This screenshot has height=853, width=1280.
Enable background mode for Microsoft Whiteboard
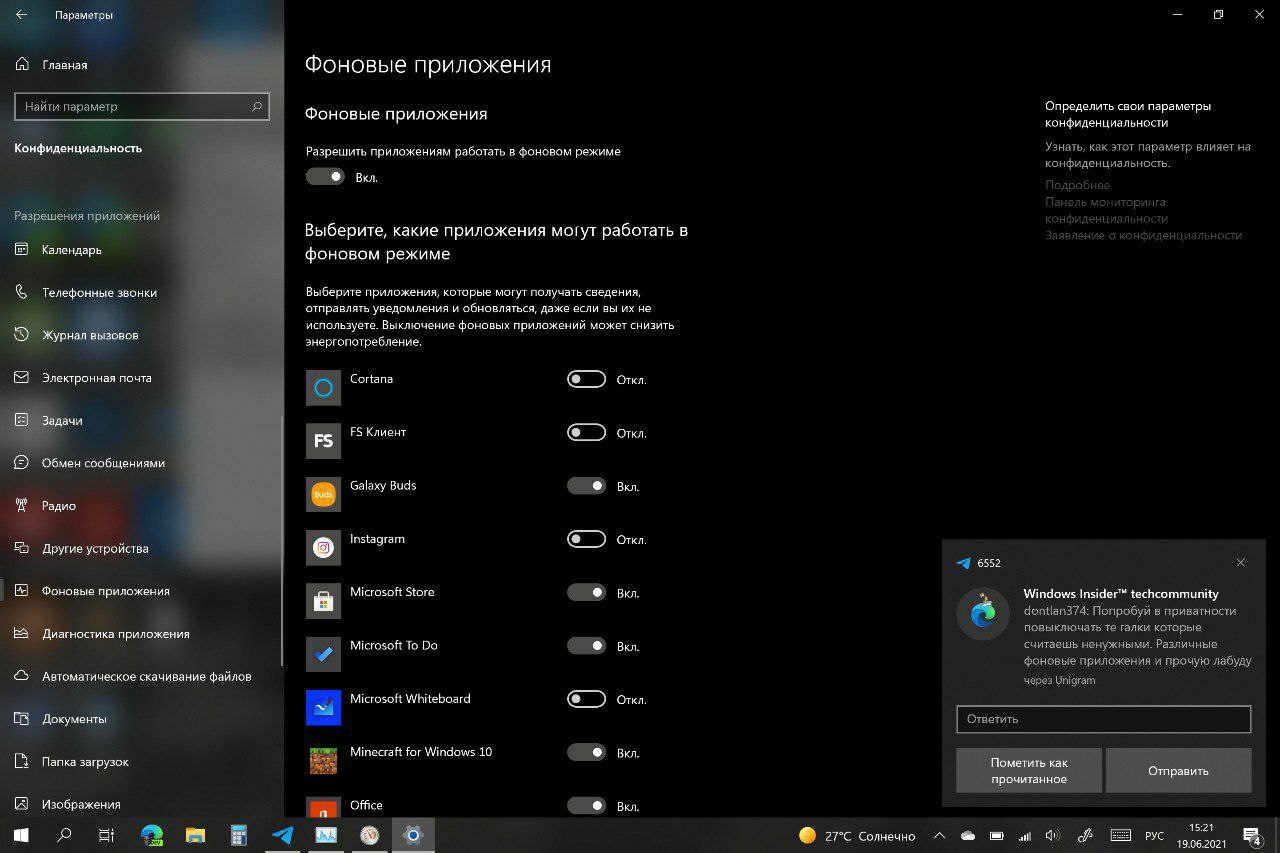click(586, 699)
